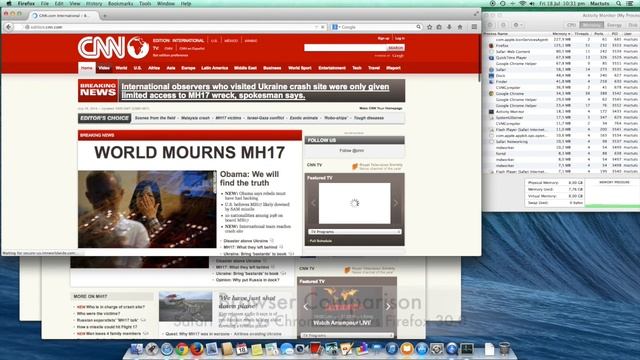This screenshot has height=360, width=640.
Task: Open the World section in CNN navigation
Action: tap(121, 68)
